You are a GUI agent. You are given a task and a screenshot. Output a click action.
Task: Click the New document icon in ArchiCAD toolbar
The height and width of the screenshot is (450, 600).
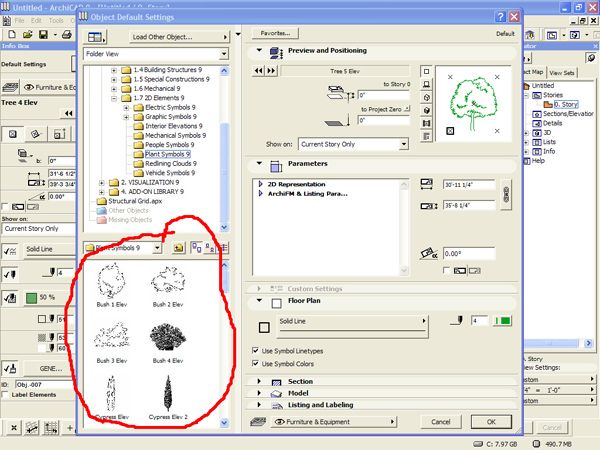click(x=12, y=34)
